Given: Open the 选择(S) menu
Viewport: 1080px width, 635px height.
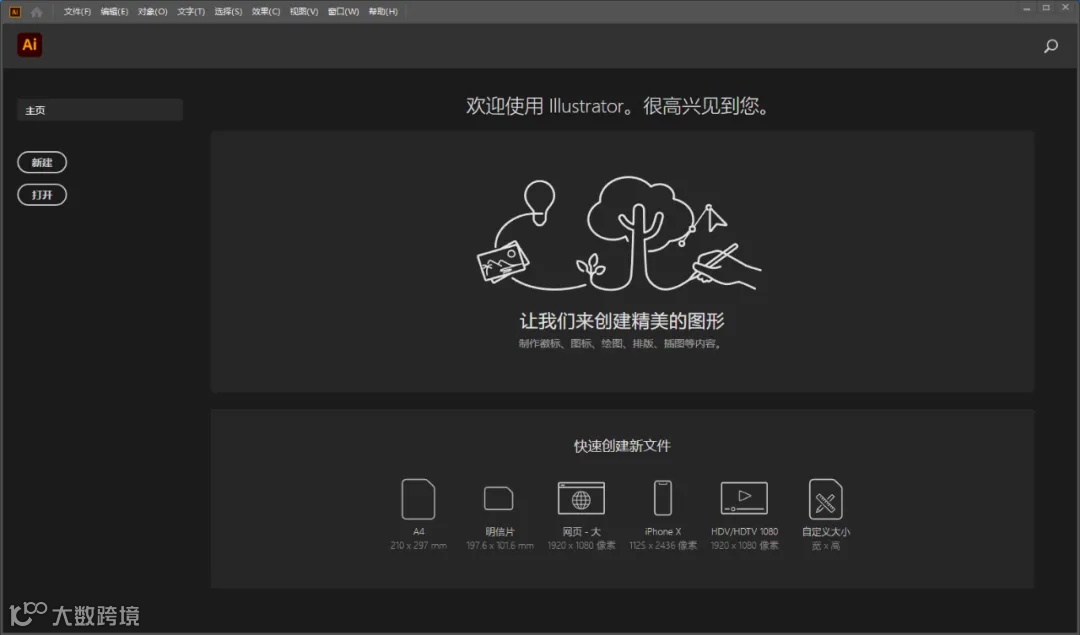Looking at the screenshot, I should pyautogui.click(x=228, y=12).
